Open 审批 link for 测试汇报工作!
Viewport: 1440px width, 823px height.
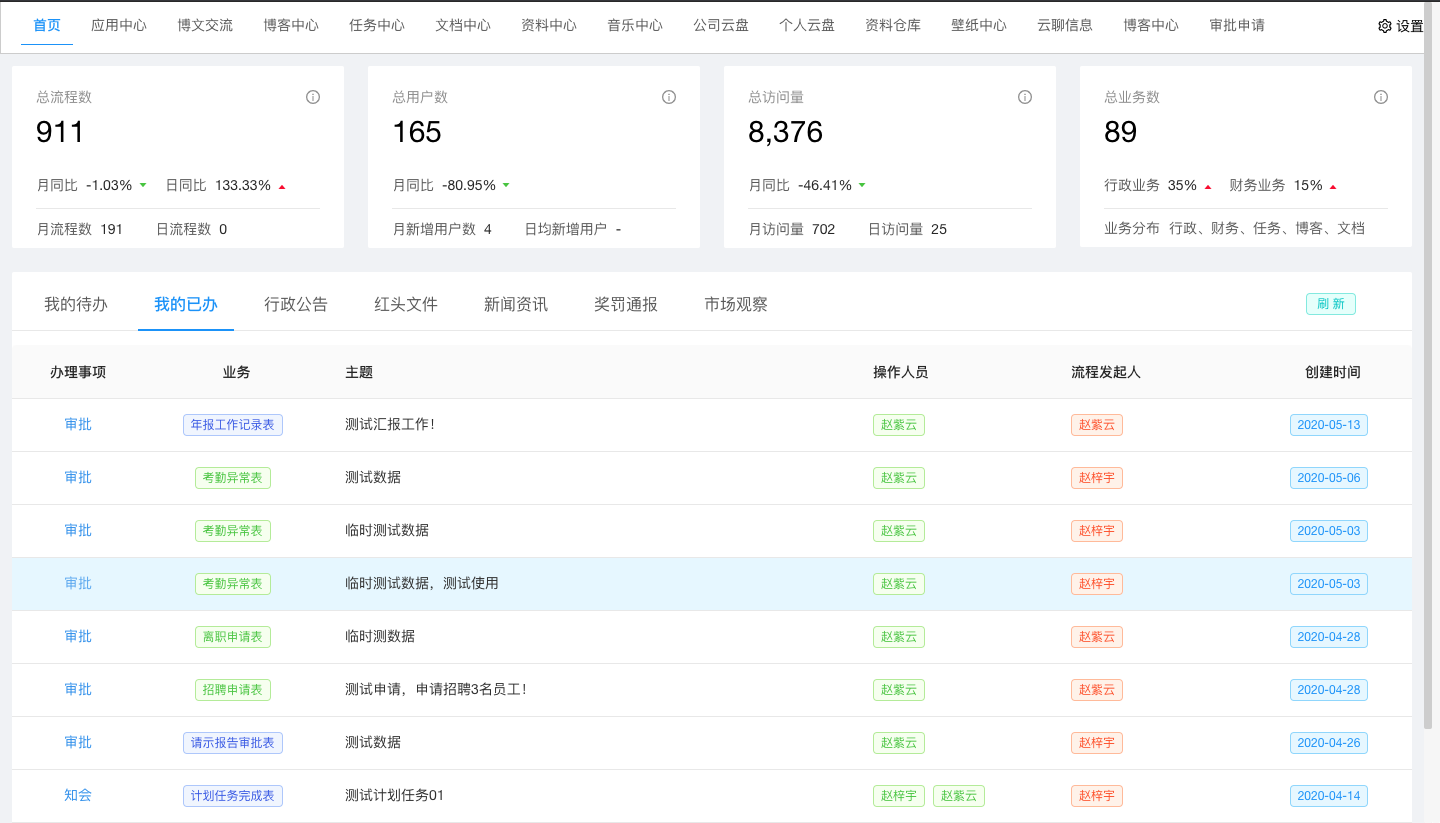tap(78, 424)
